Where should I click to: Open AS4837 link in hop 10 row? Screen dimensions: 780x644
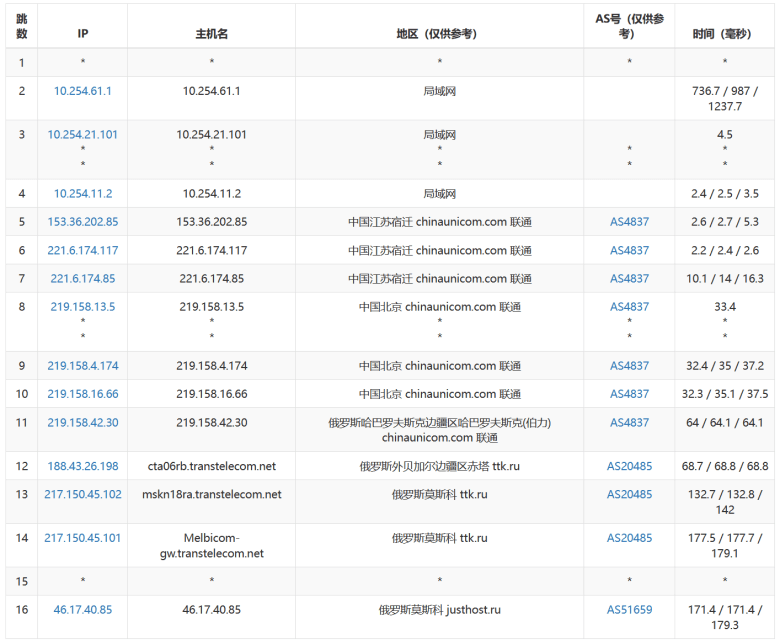(x=629, y=394)
